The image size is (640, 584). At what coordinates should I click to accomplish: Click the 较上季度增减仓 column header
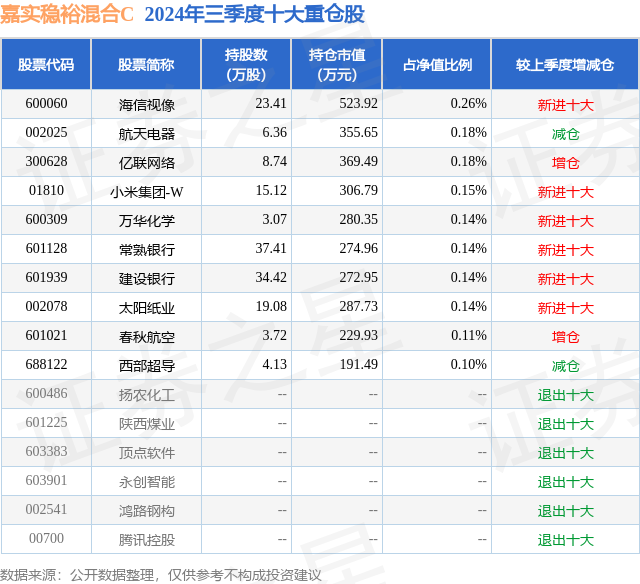(x=565, y=64)
